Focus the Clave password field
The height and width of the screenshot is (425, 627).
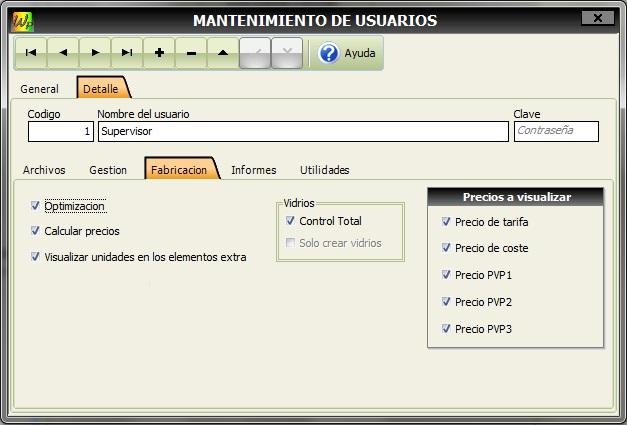(556, 131)
